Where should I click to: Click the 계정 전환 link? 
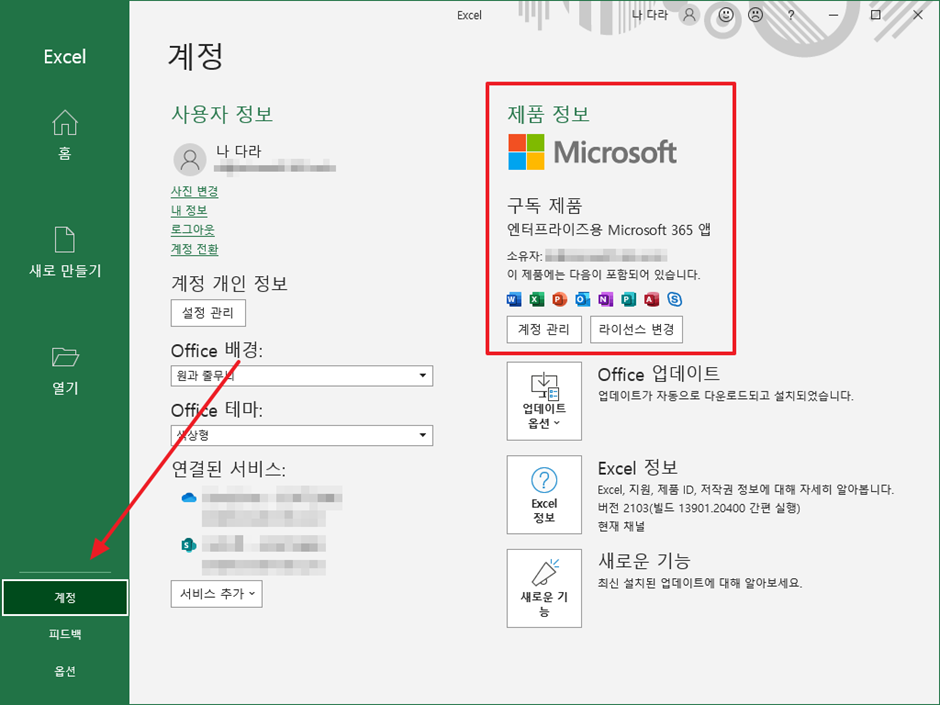pos(194,249)
